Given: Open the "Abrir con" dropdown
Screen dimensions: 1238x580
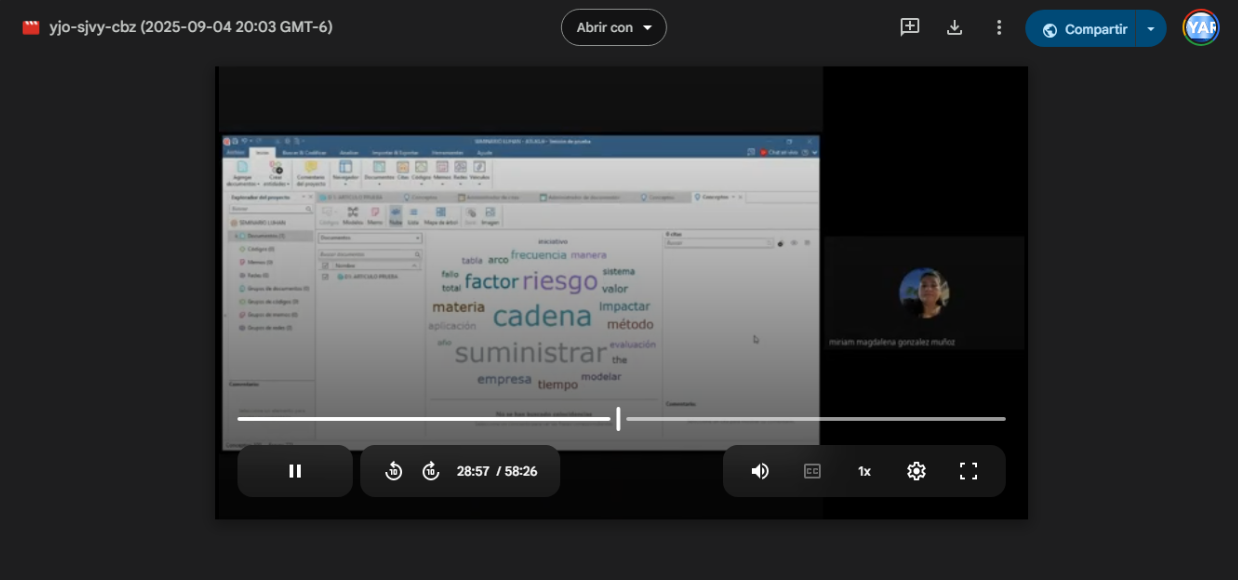Looking at the screenshot, I should (613, 28).
